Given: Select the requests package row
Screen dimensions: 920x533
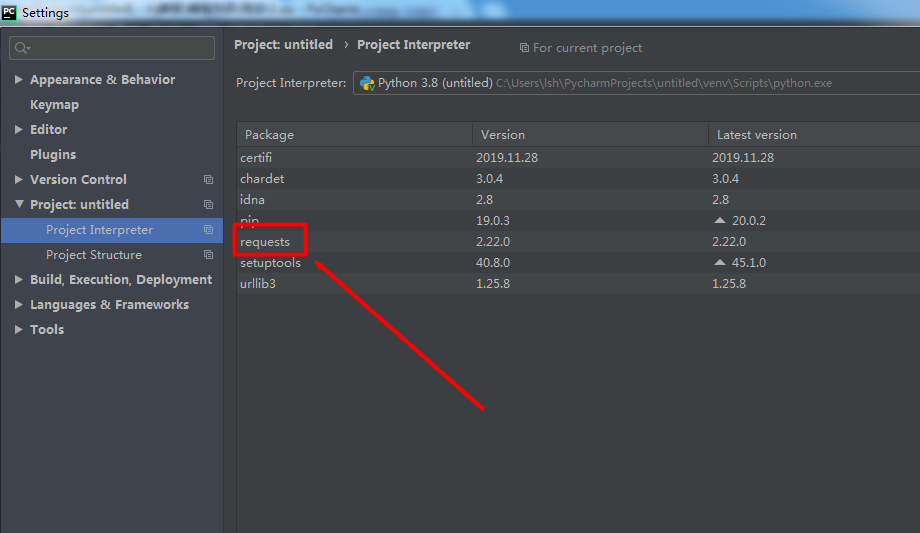Looking at the screenshot, I should pos(578,242).
